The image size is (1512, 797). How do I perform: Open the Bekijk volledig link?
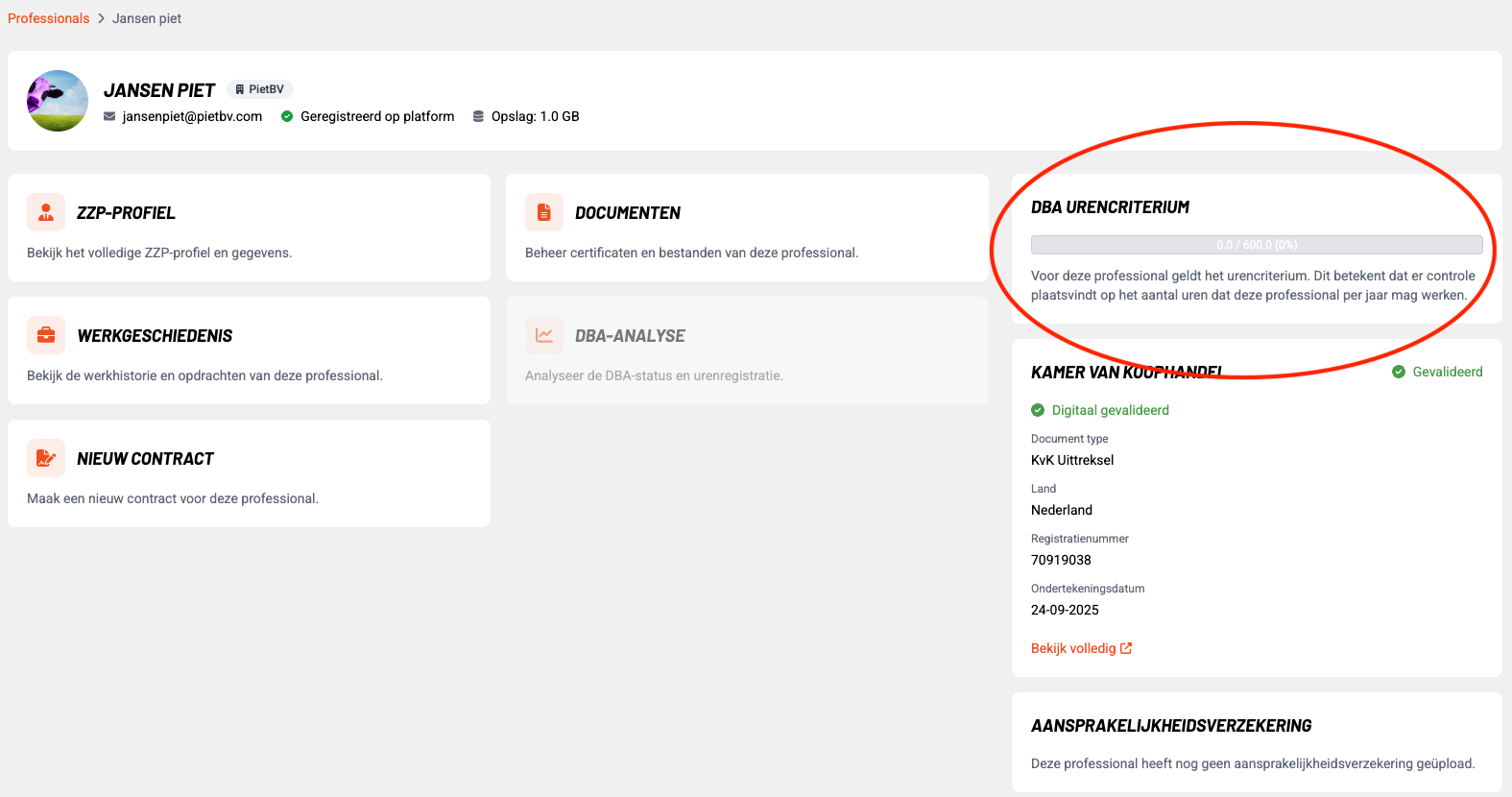[x=1073, y=648]
